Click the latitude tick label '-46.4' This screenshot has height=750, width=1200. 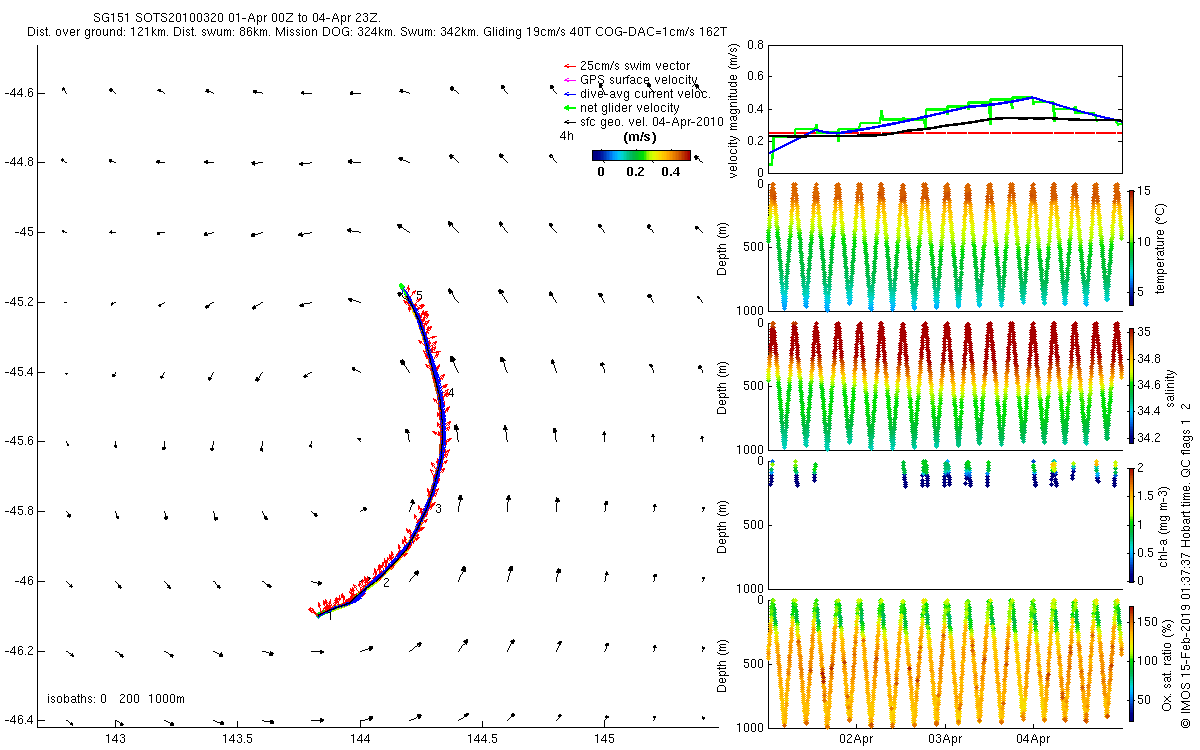(x=18, y=720)
